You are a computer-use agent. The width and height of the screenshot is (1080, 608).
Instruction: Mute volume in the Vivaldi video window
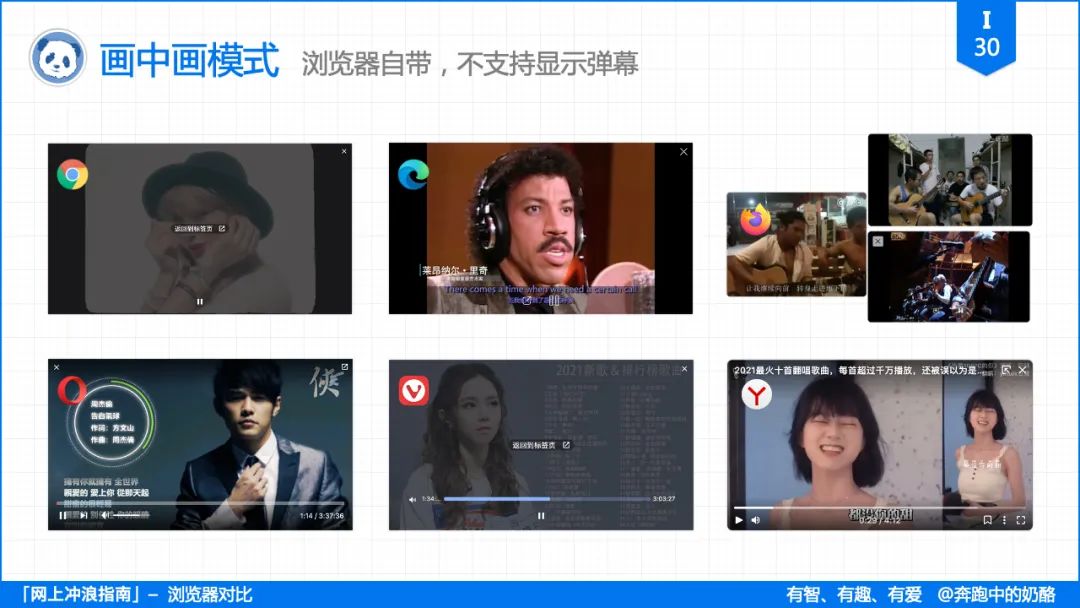click(x=413, y=499)
